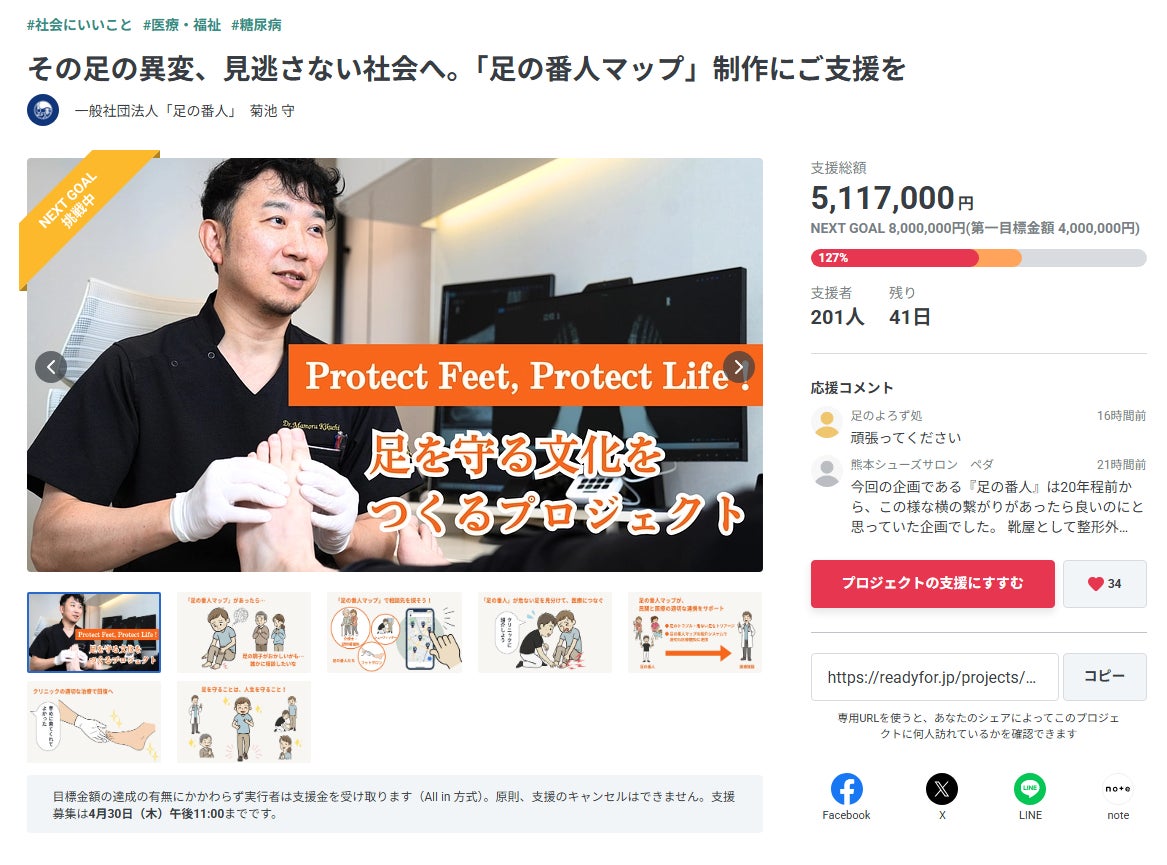Open the #医療・福祉 tag
Viewport: 1167px width, 865px height.
(182, 25)
